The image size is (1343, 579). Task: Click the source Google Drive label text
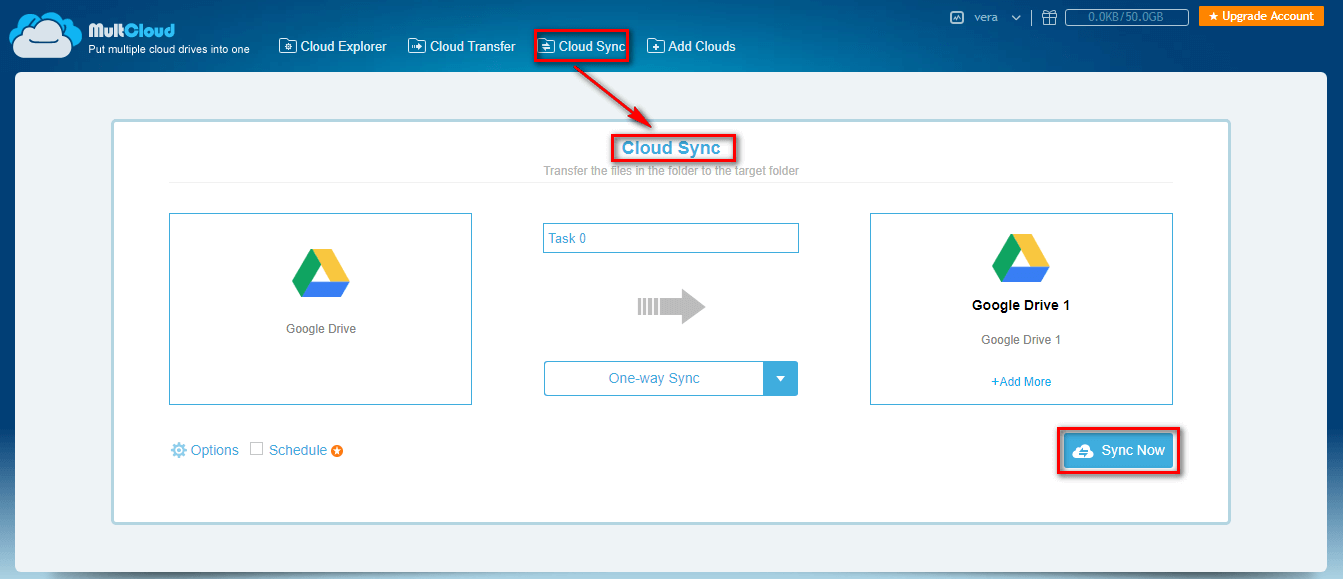point(321,329)
